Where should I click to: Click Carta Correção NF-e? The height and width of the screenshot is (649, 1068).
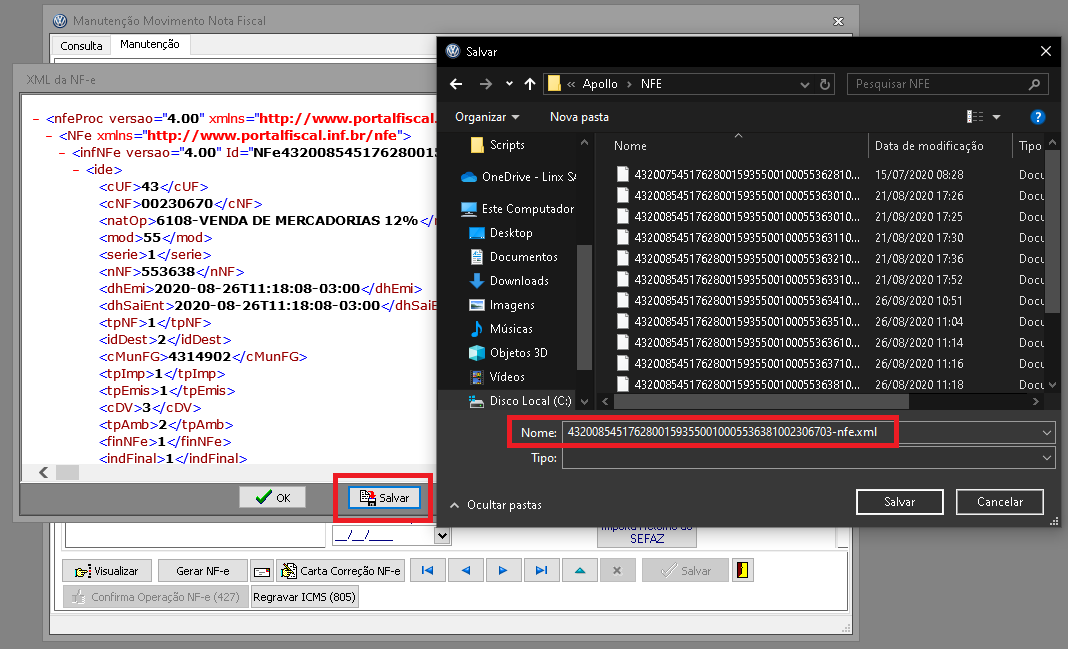[x=341, y=571]
